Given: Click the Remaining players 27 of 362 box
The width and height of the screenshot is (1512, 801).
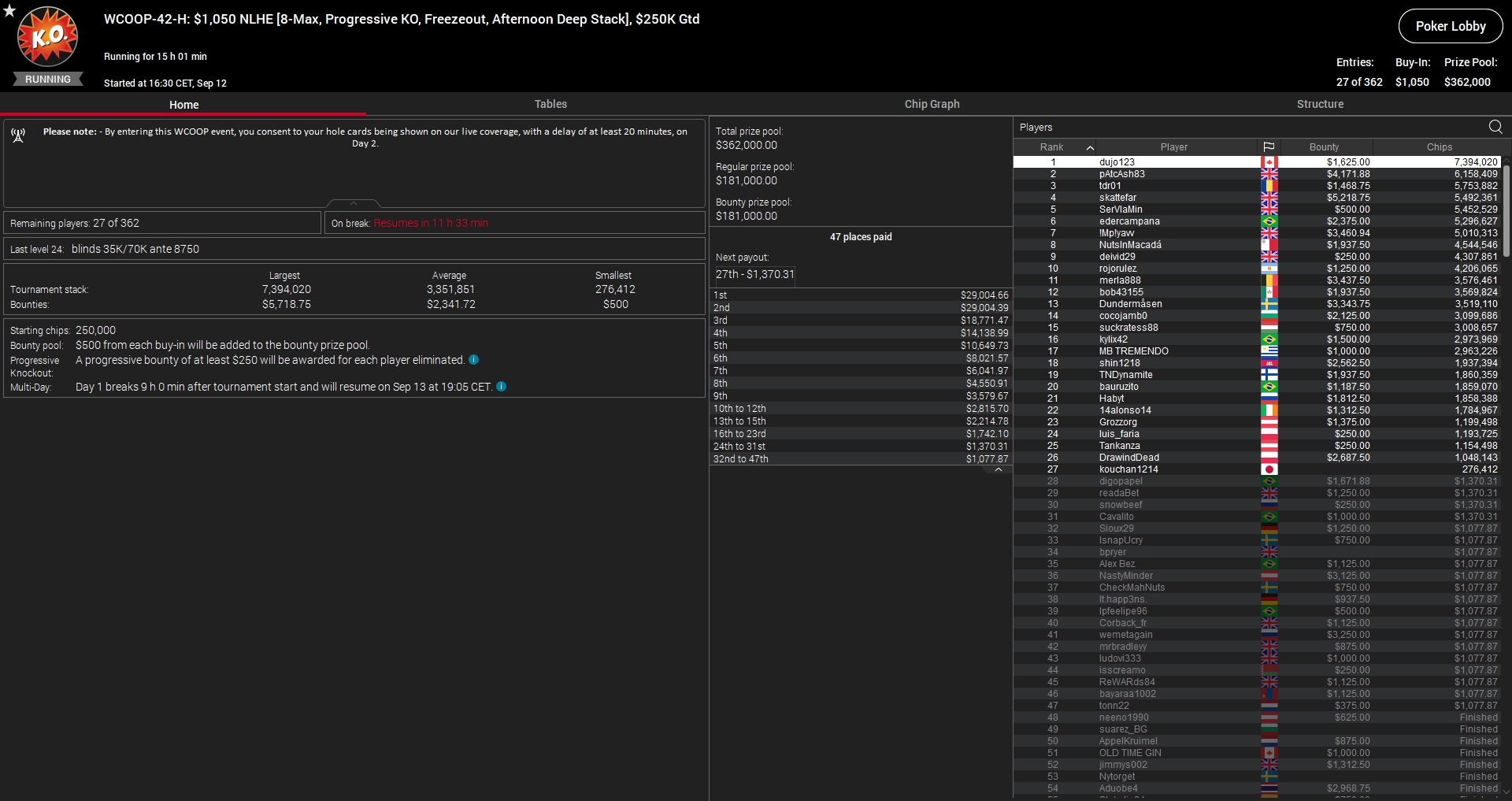Looking at the screenshot, I should pos(162,223).
